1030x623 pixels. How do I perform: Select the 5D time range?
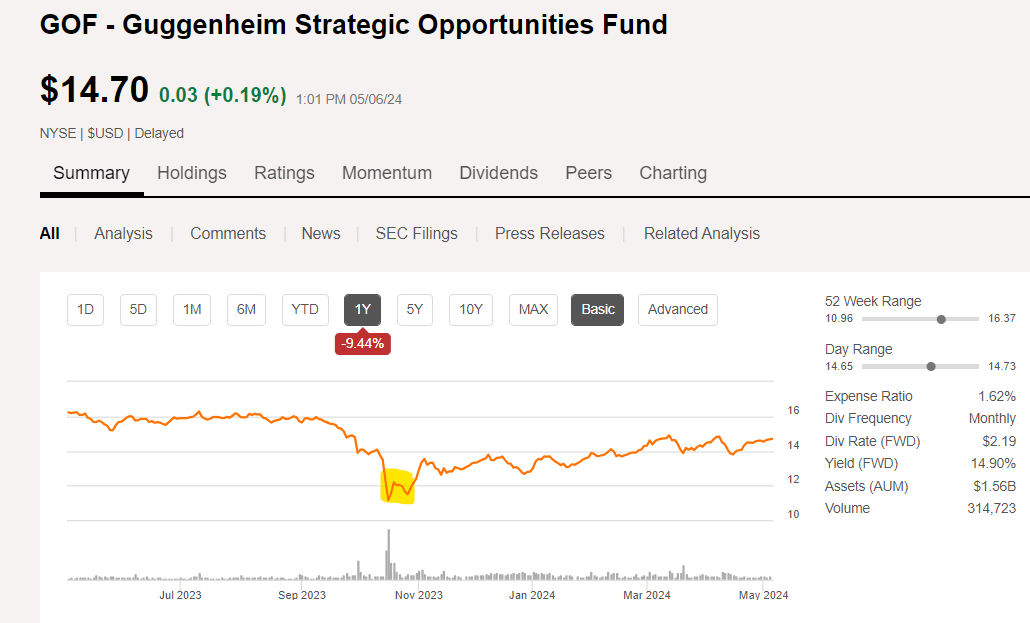coord(138,310)
